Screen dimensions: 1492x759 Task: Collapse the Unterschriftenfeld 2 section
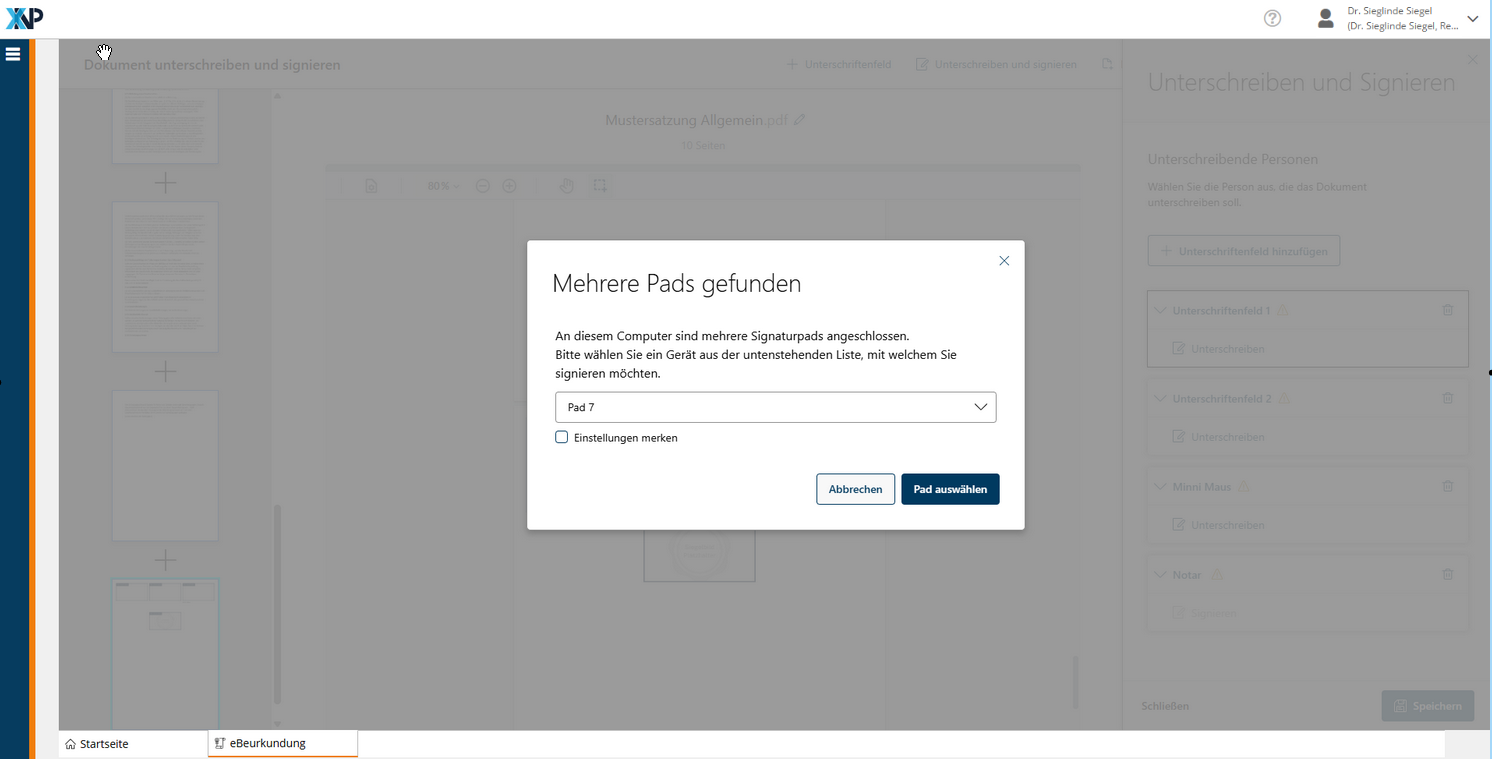1160,399
